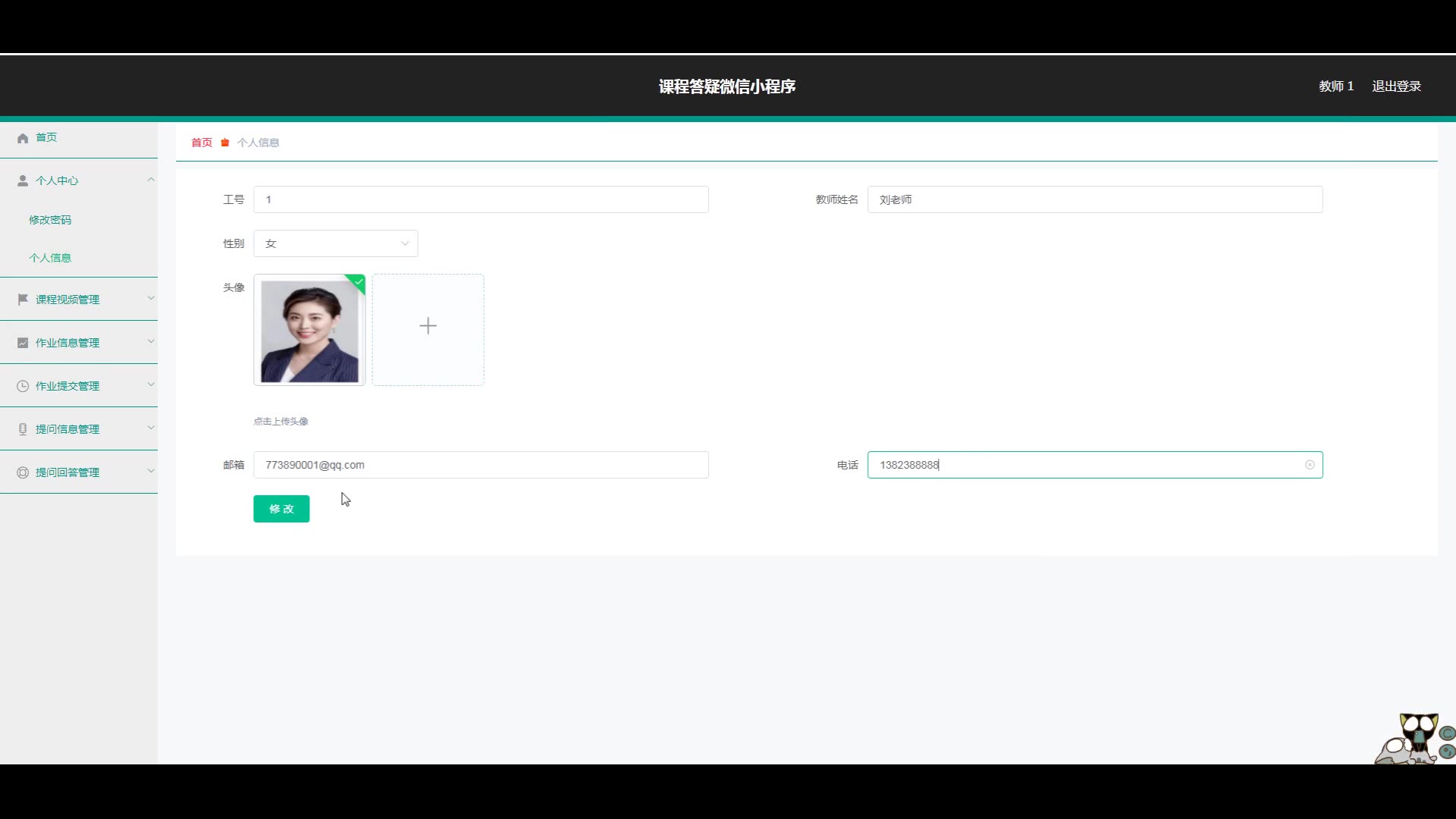Expand 作业提交管理 menu chevron
Viewport: 1456px width, 819px height.
click(151, 384)
